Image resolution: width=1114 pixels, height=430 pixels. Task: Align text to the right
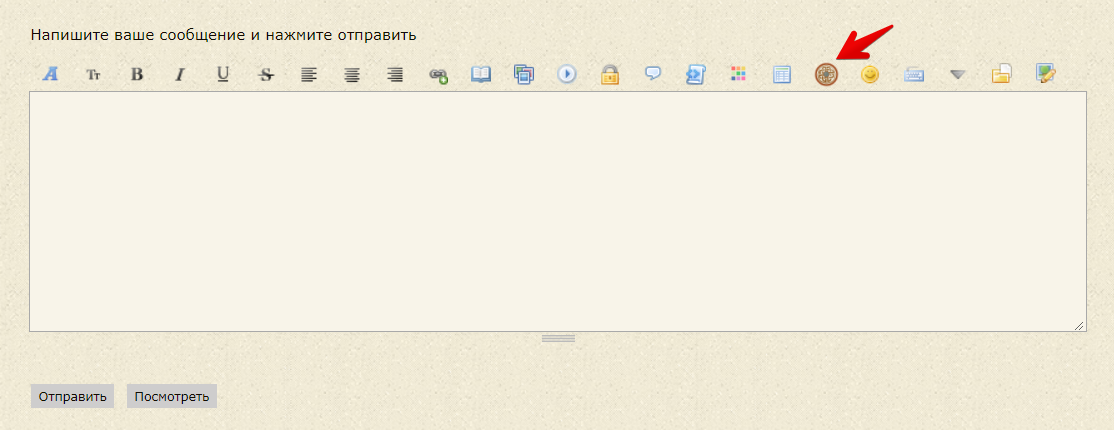coord(395,74)
